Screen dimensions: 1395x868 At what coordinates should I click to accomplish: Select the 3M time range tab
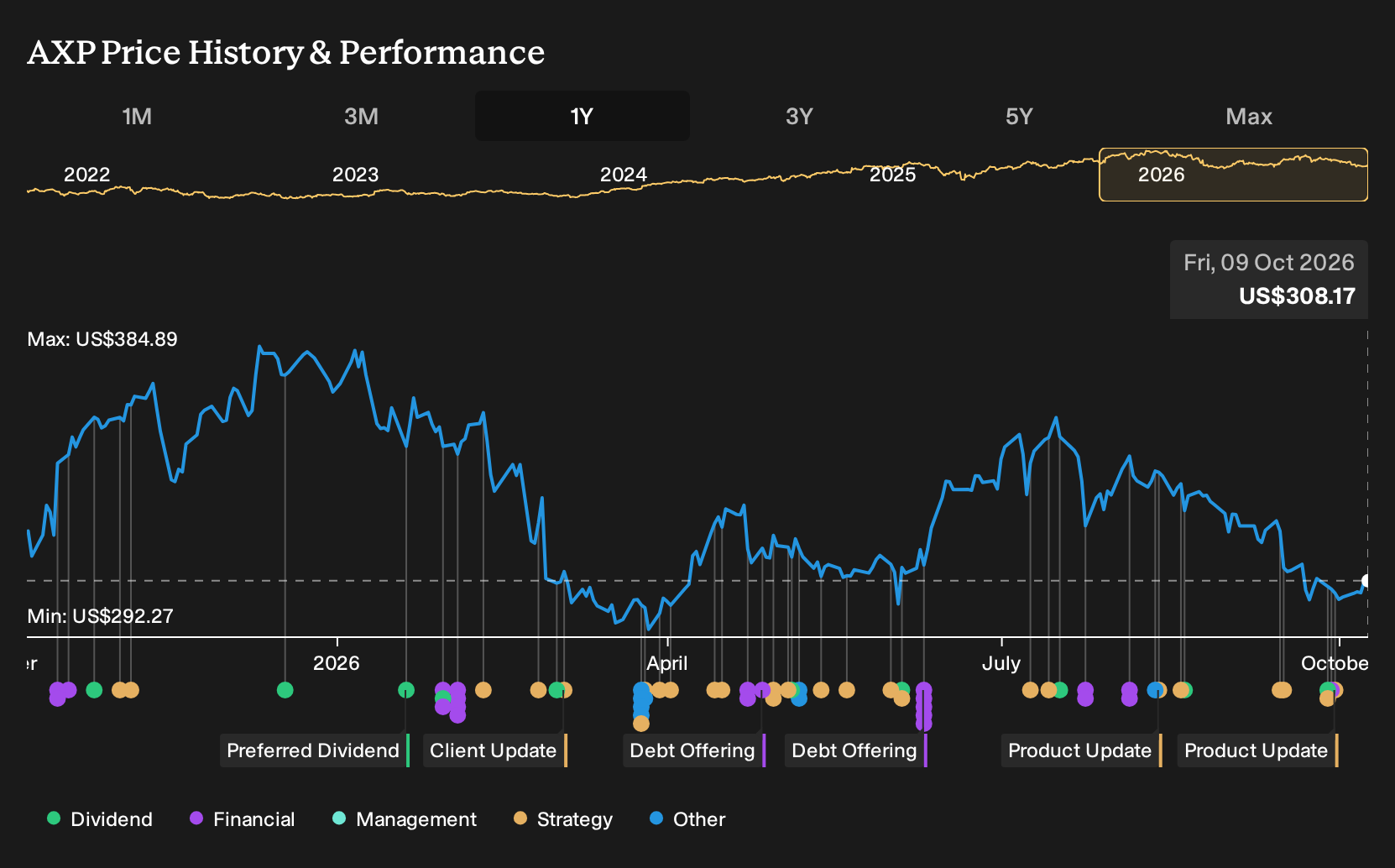click(x=361, y=116)
